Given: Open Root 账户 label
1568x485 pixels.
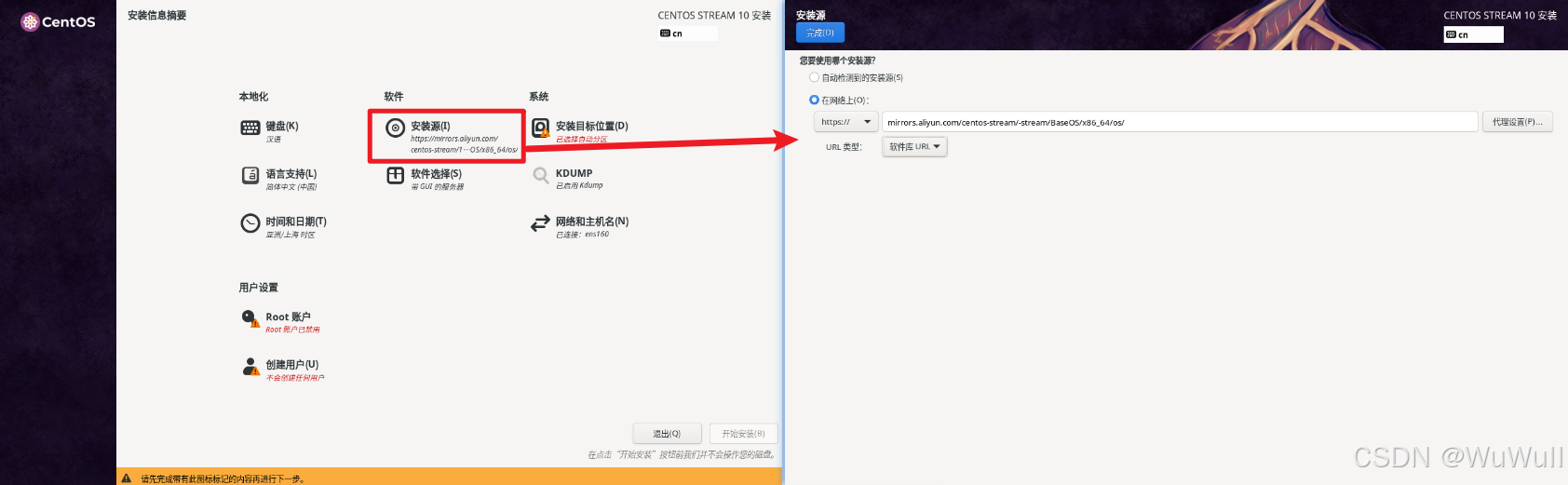Looking at the screenshot, I should 288,317.
